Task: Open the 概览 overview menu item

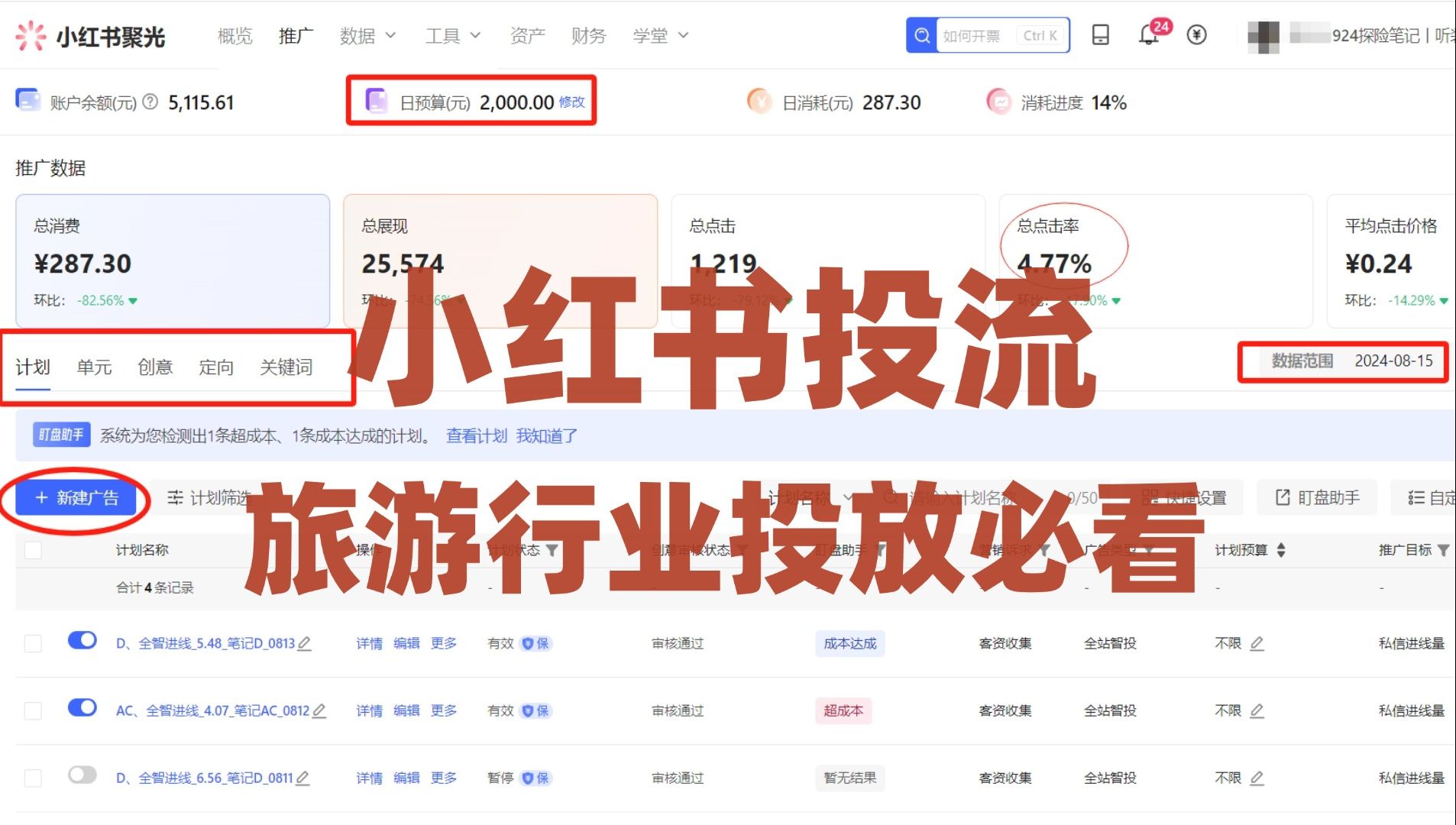Action: (235, 36)
